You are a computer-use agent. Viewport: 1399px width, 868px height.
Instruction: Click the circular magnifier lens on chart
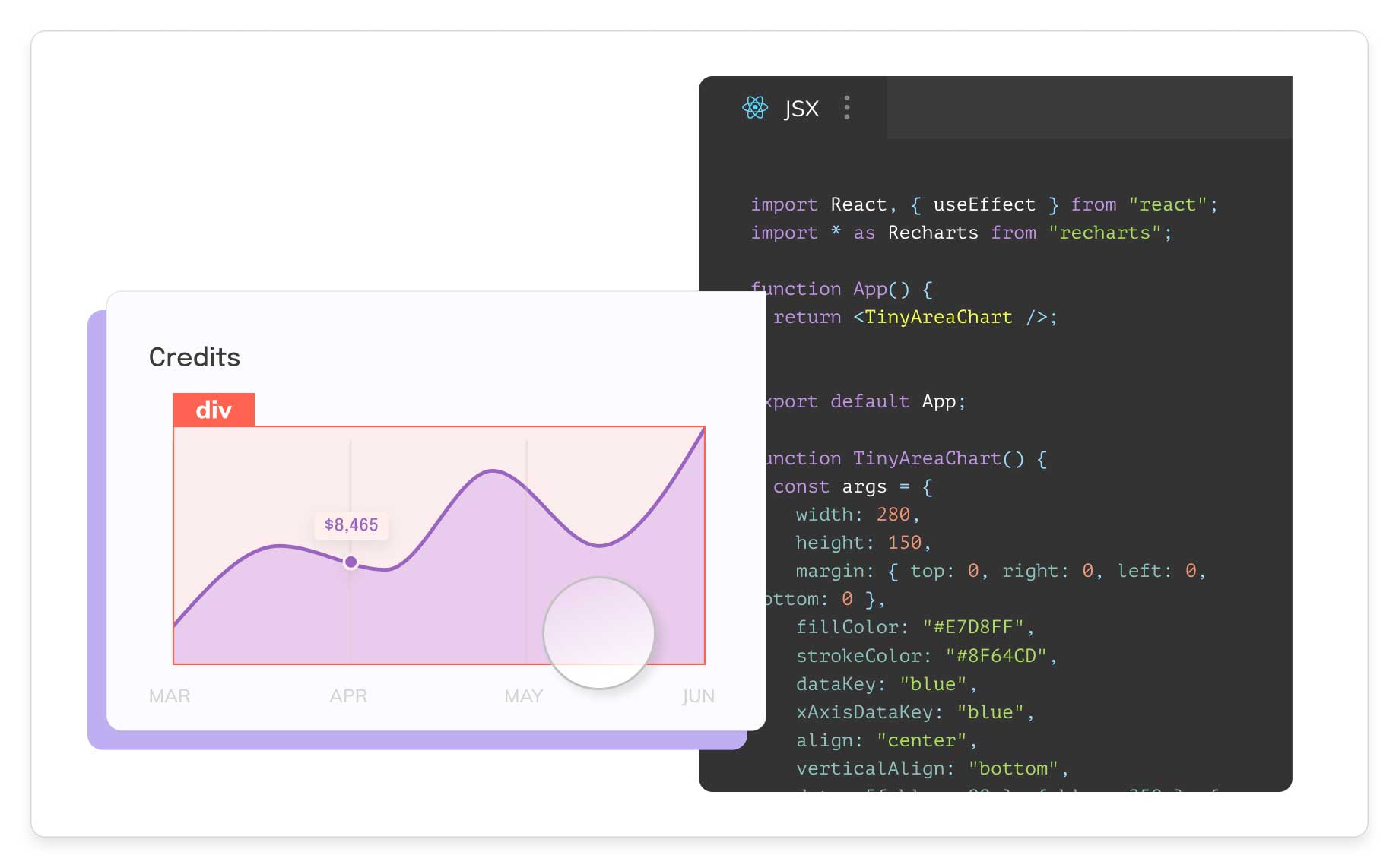point(599,633)
